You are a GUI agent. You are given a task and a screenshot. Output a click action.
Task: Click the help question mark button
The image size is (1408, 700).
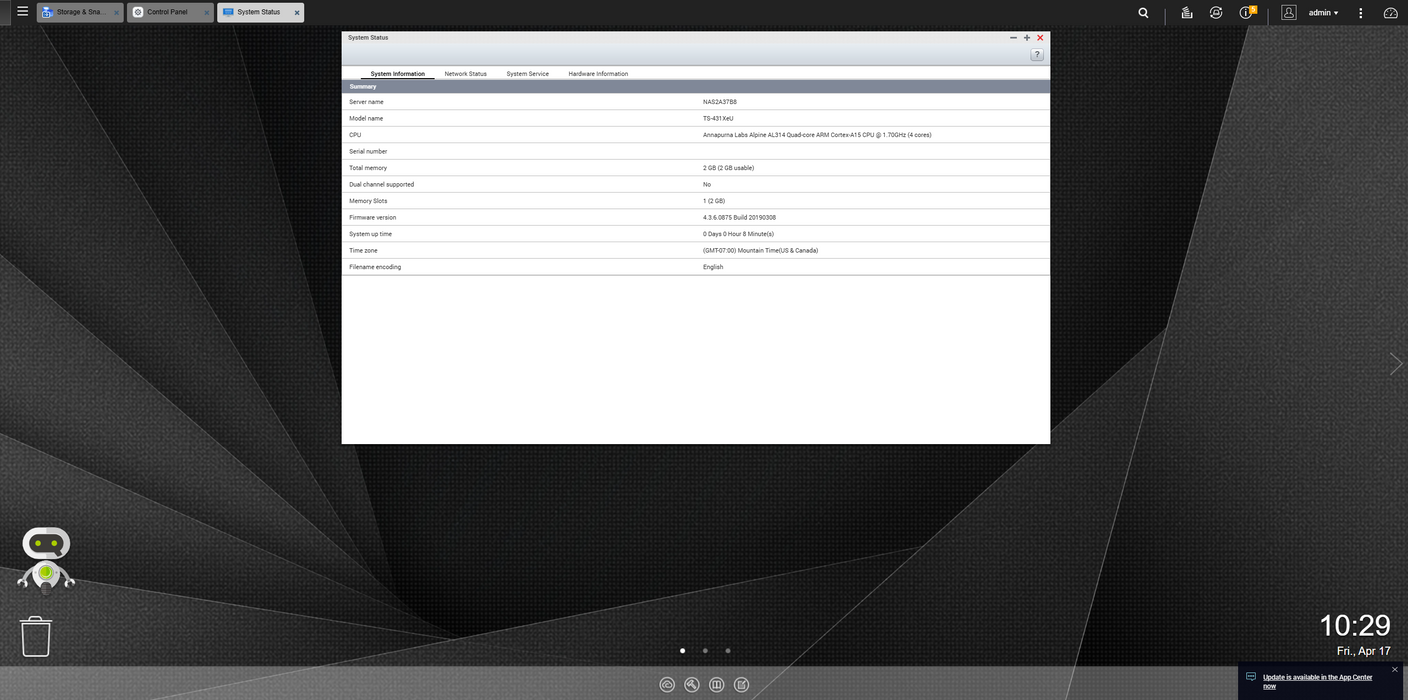pos(1037,55)
